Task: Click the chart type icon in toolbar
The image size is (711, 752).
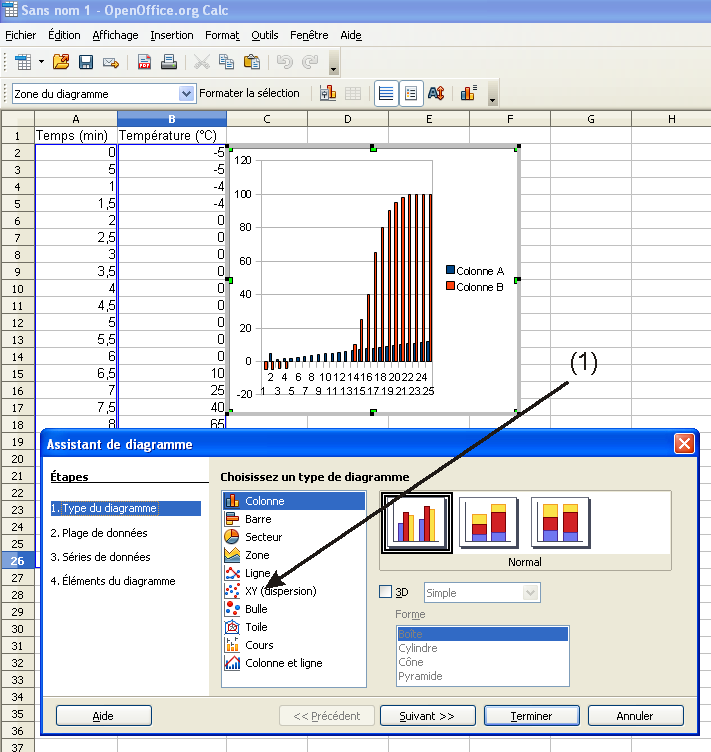Action: (x=328, y=93)
